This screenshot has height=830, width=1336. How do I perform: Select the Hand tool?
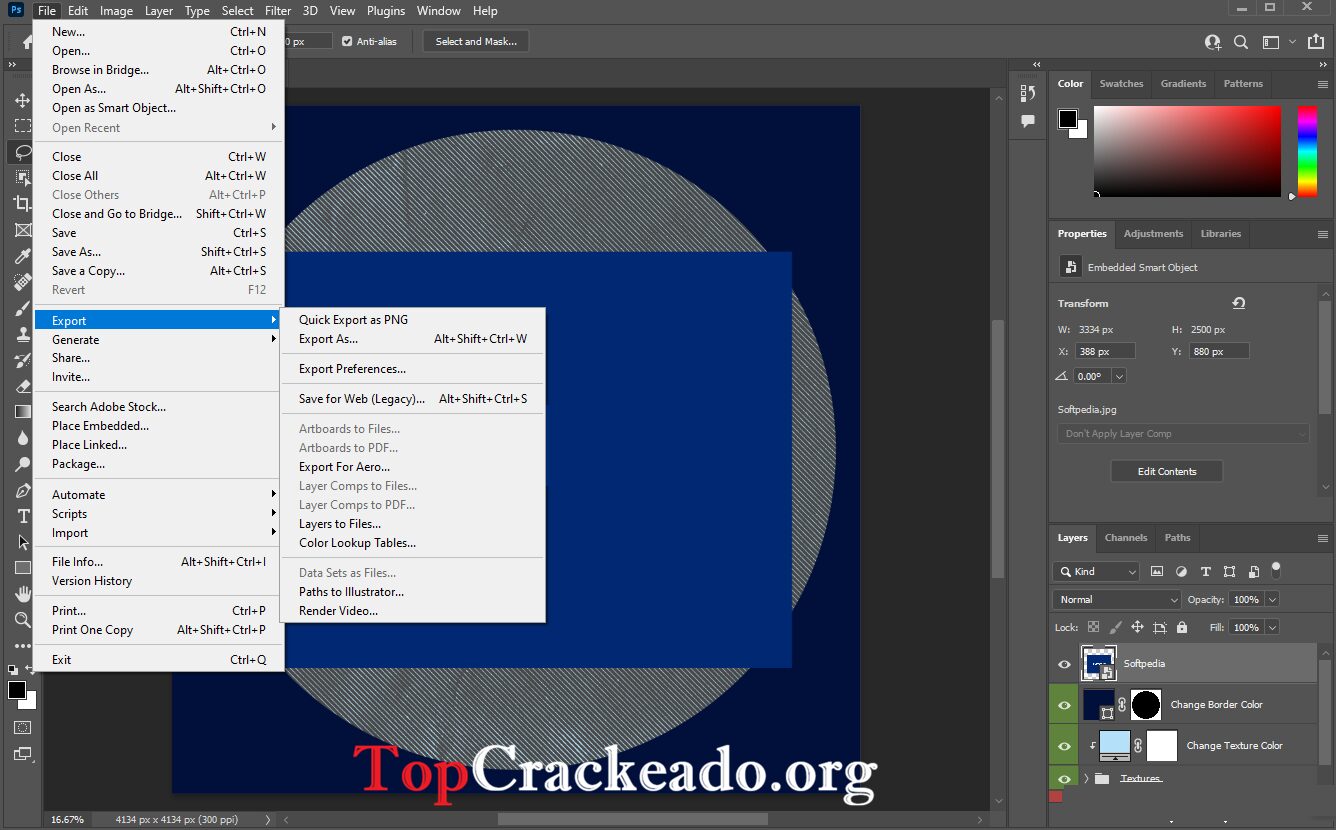pyautogui.click(x=22, y=593)
